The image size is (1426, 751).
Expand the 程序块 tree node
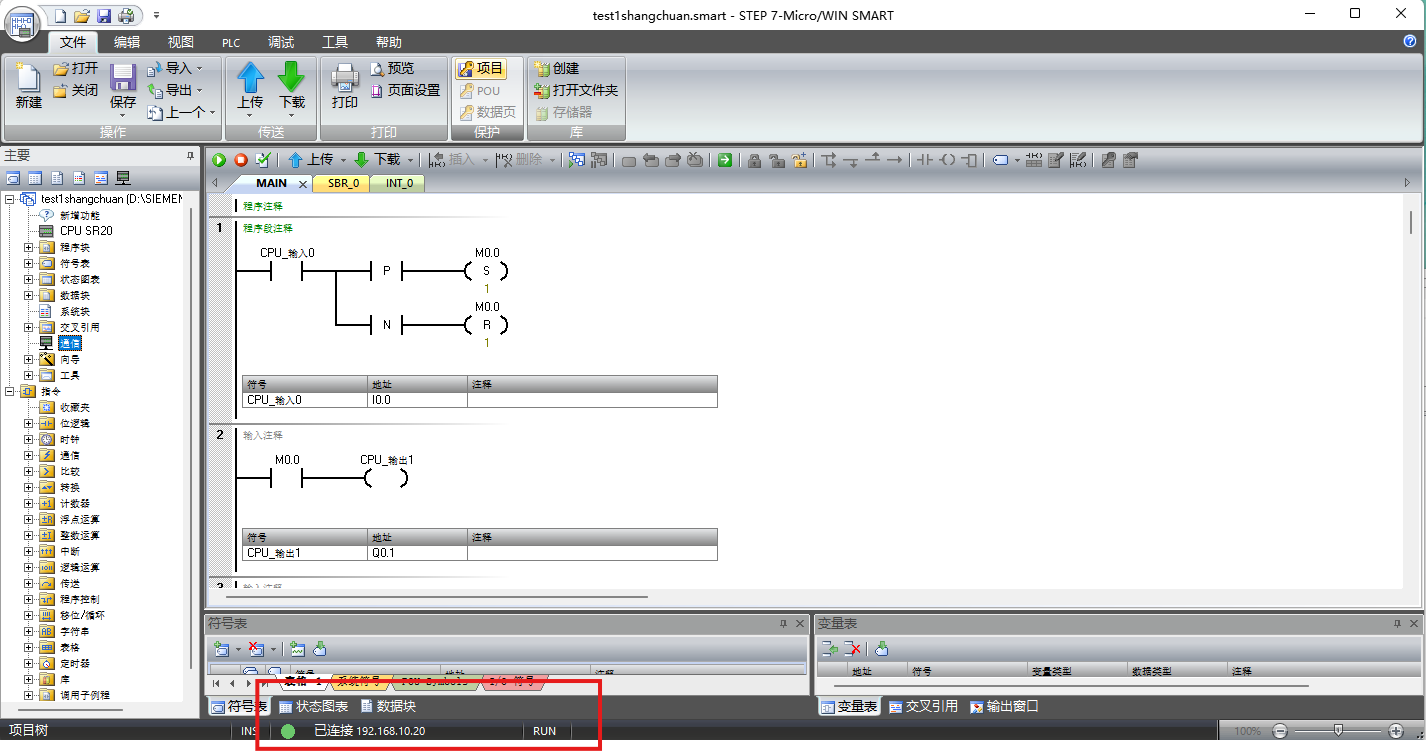point(29,247)
